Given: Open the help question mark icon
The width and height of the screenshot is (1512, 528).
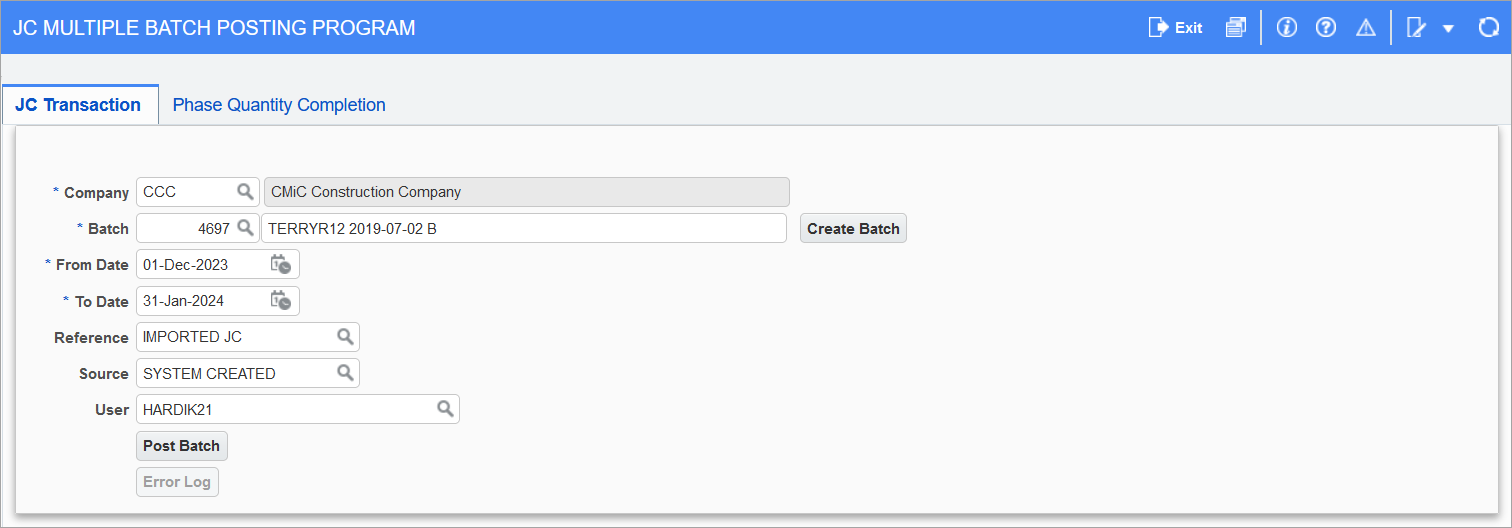Looking at the screenshot, I should coord(1326,28).
